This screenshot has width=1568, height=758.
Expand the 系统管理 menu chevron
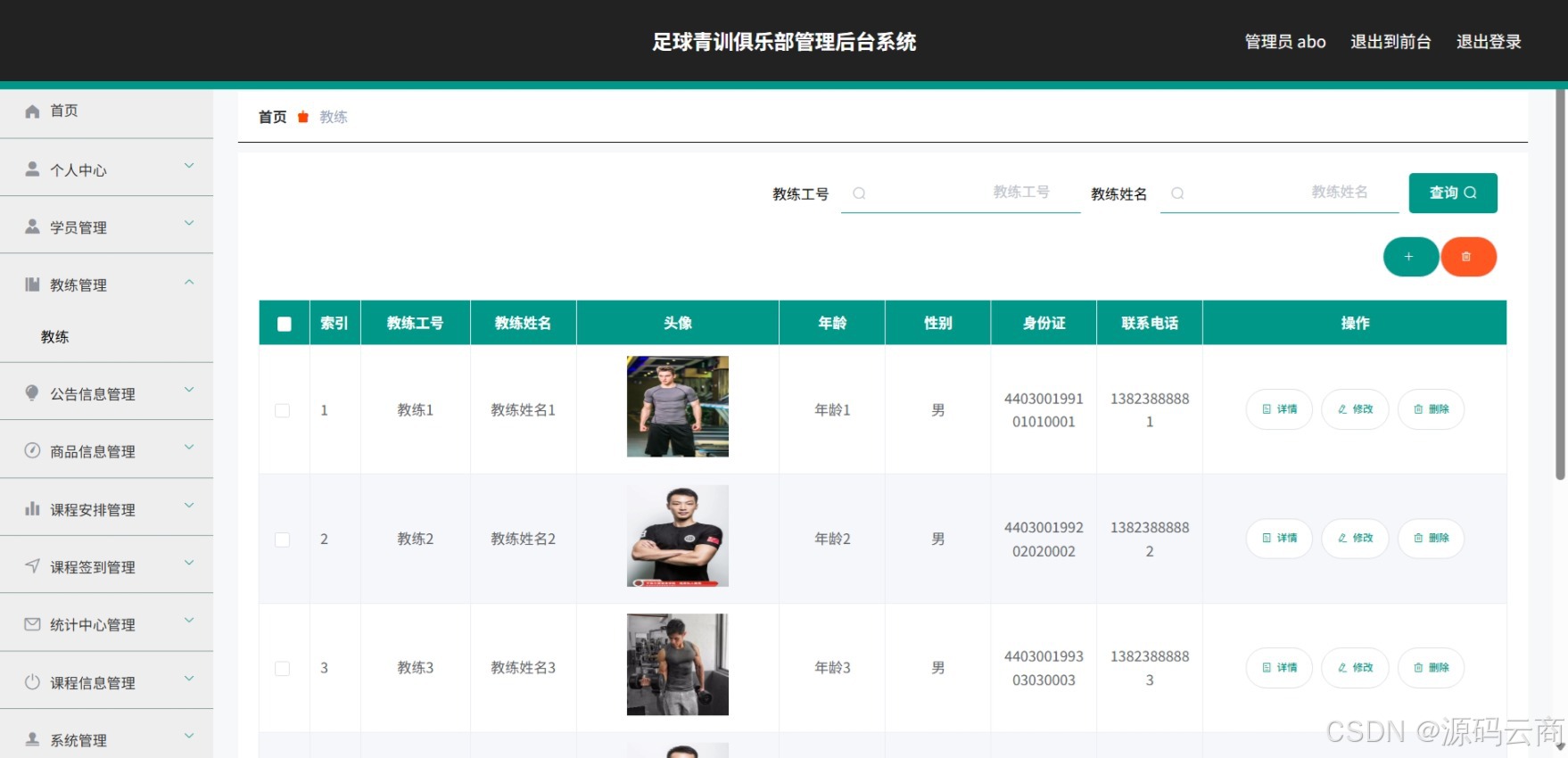(189, 736)
